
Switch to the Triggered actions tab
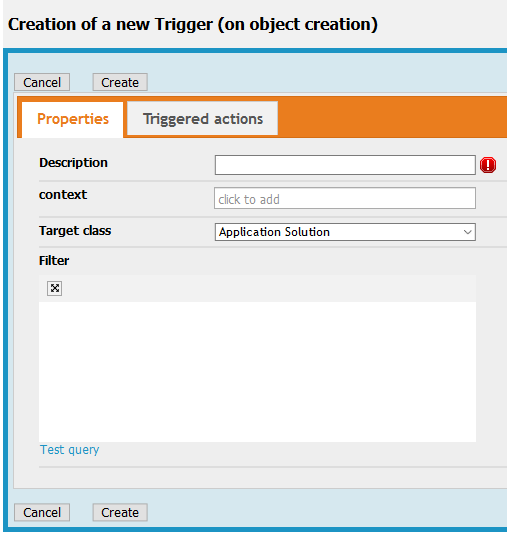[x=202, y=119]
